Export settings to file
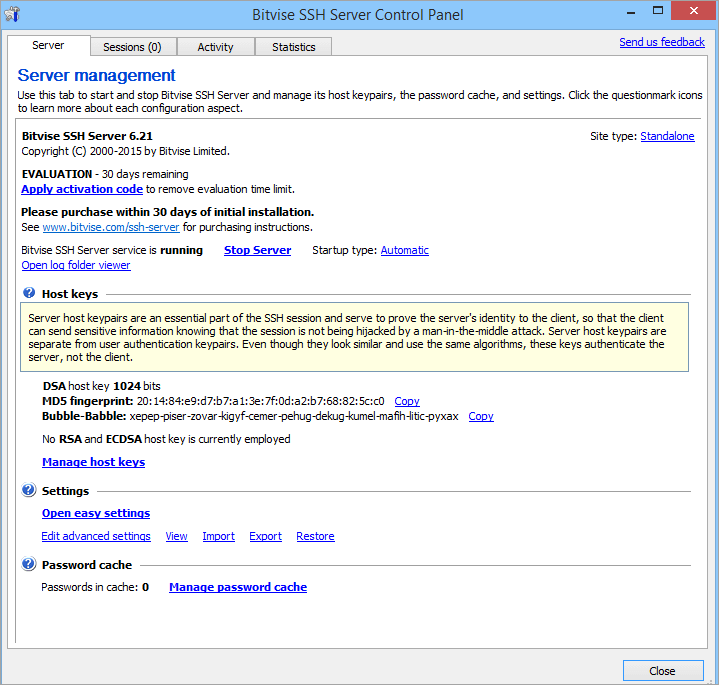Image resolution: width=719 pixels, height=685 pixels. pos(265,536)
